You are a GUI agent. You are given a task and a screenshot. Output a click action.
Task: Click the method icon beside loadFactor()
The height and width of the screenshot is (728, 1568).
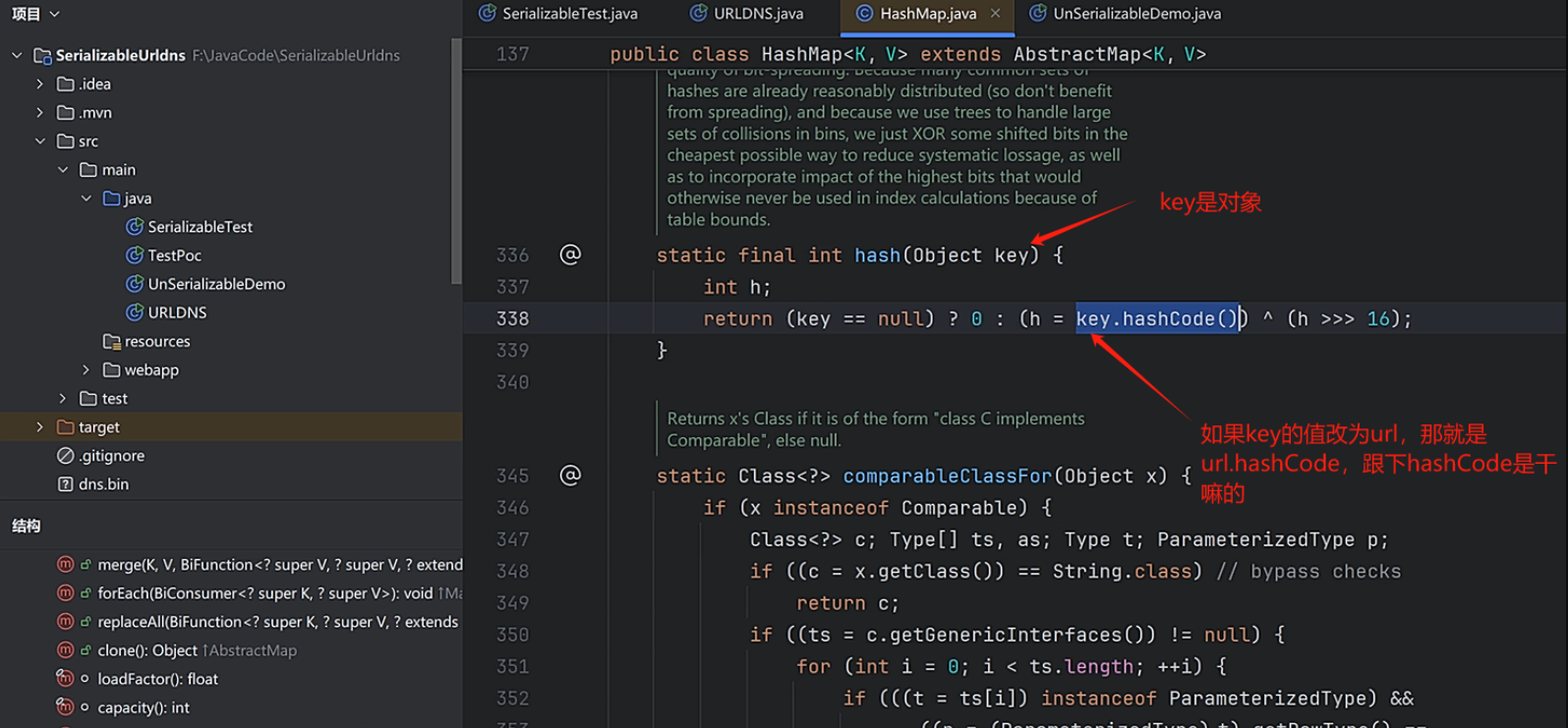65,679
